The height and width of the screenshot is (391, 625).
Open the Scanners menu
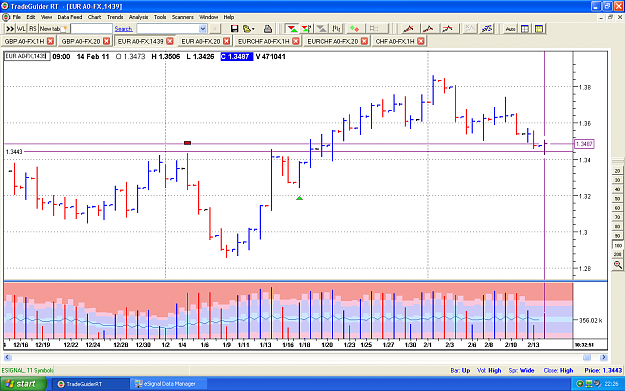tap(183, 17)
